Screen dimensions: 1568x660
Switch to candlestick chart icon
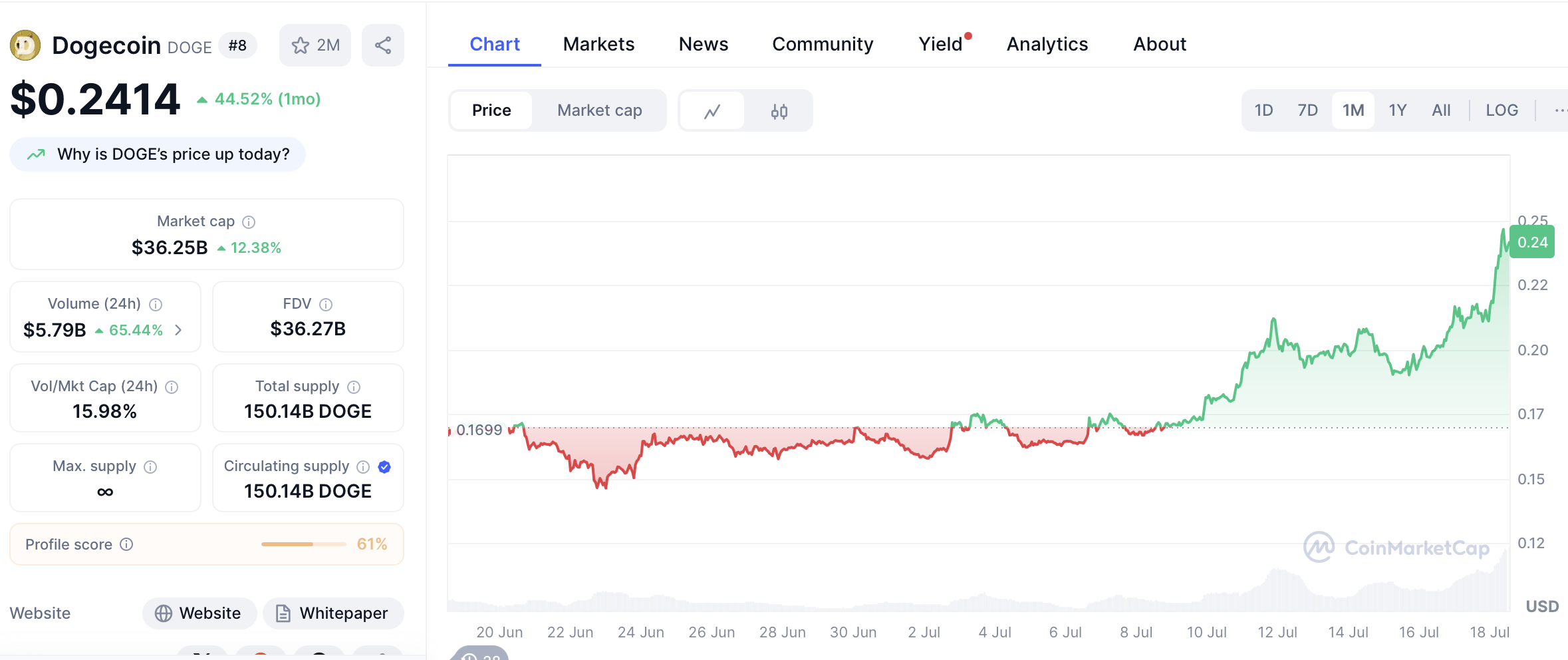(779, 111)
